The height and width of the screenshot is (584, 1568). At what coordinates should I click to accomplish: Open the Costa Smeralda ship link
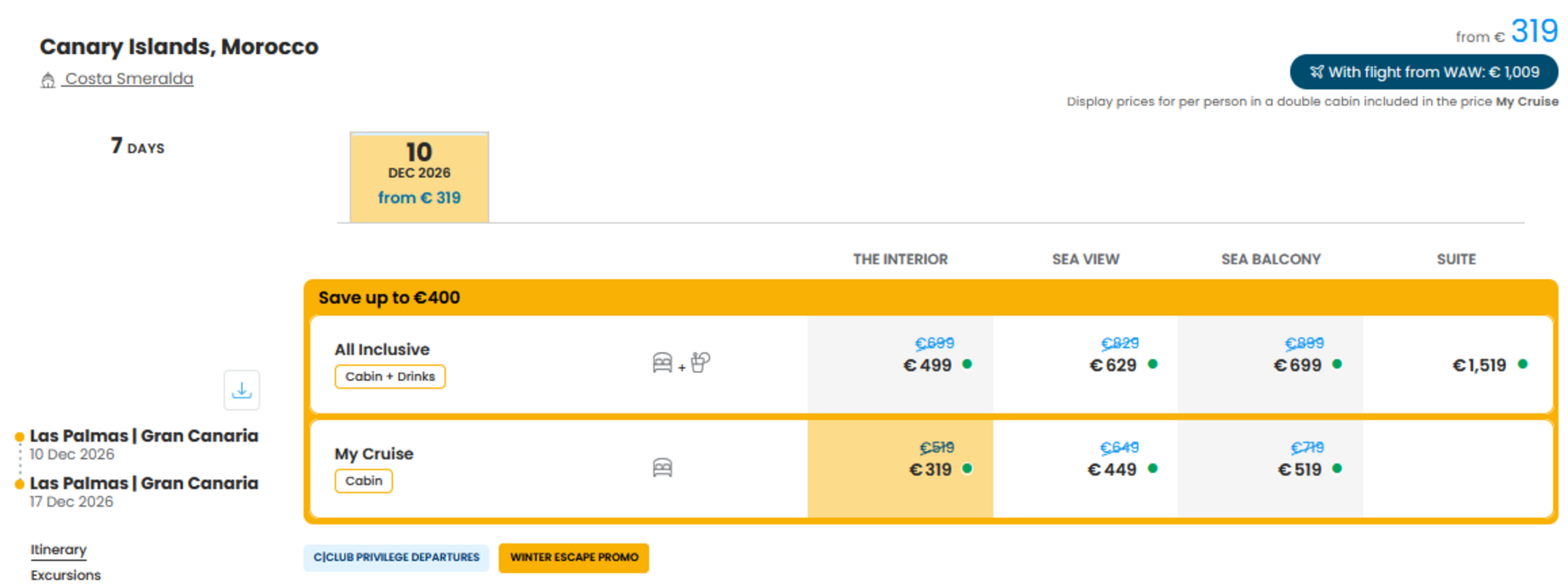[128, 79]
